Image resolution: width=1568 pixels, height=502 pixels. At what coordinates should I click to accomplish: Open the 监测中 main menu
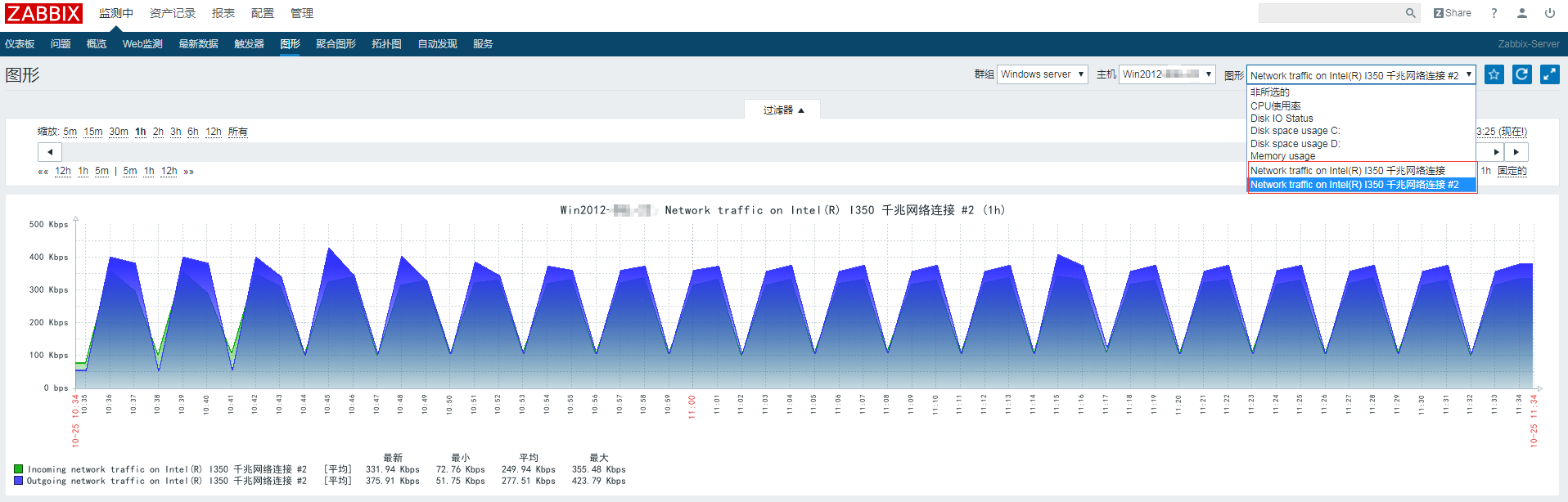pos(115,13)
